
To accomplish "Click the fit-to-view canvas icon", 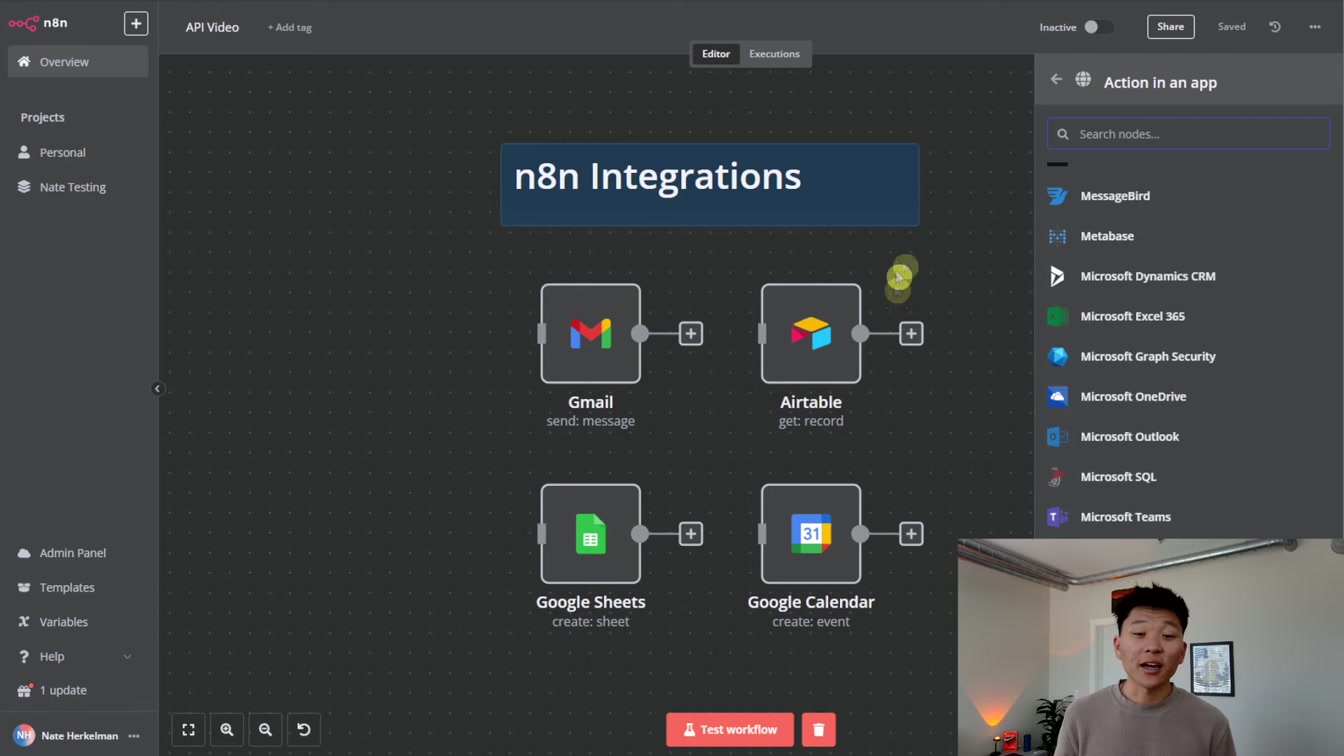I will [188, 730].
